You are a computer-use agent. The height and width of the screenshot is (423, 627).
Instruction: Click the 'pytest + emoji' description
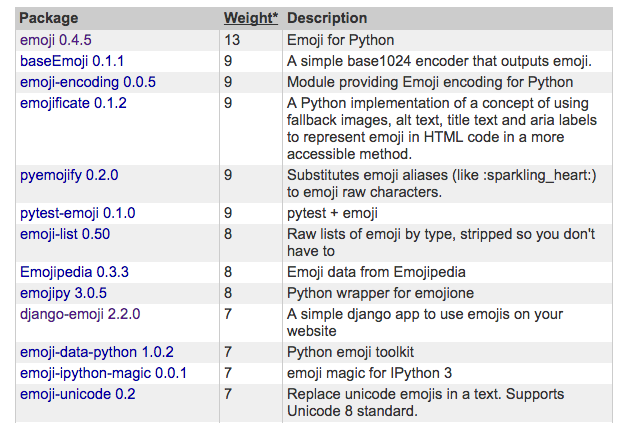click(x=332, y=213)
